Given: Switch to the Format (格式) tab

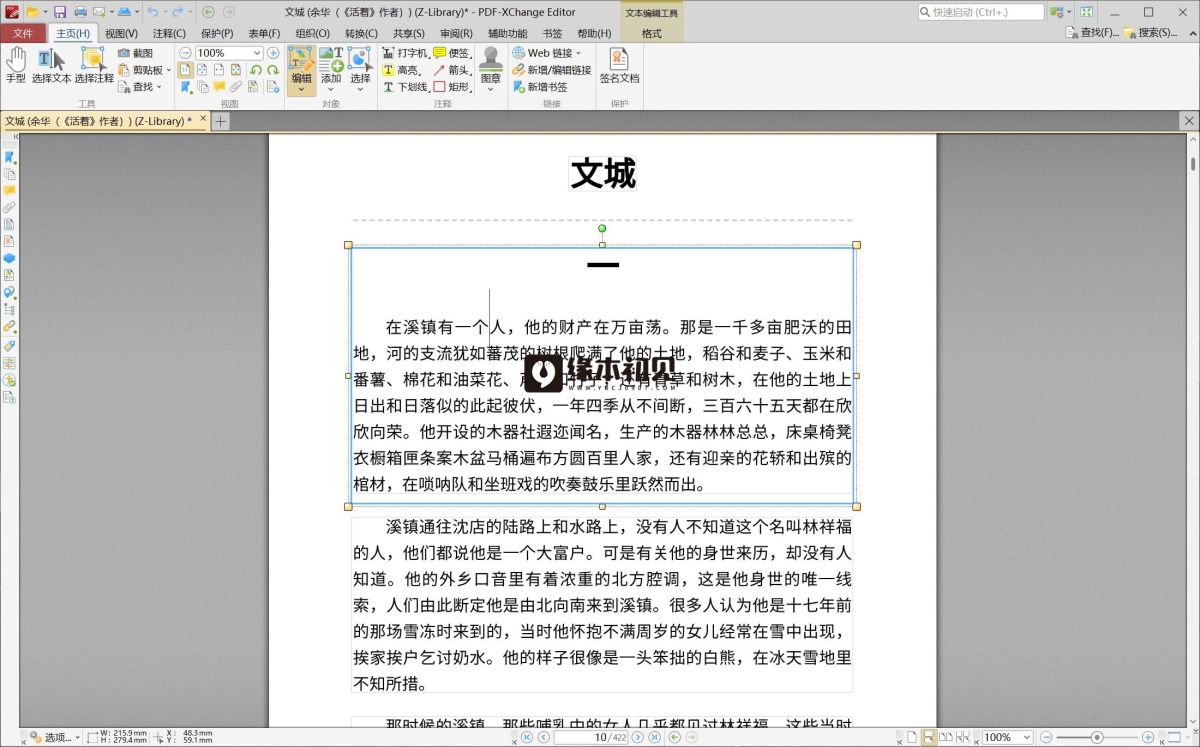Looking at the screenshot, I should coord(651,33).
